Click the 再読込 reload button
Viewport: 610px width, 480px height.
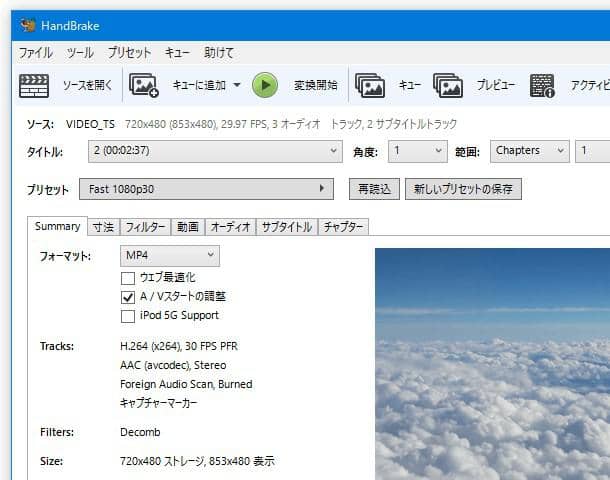[x=374, y=189]
